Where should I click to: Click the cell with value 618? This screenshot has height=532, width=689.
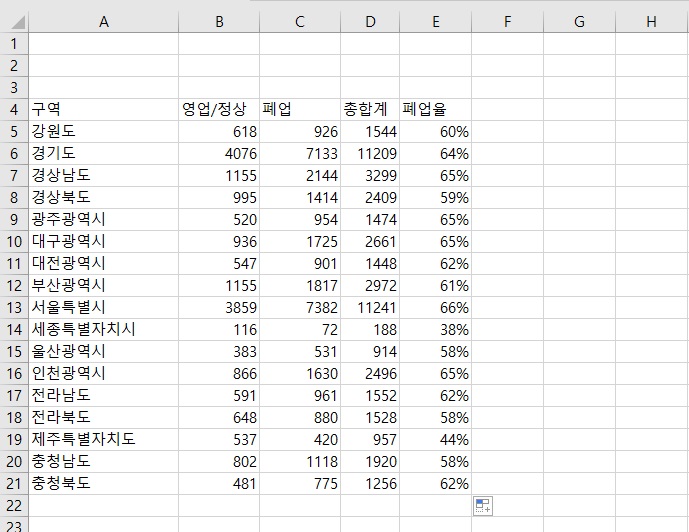[219, 132]
